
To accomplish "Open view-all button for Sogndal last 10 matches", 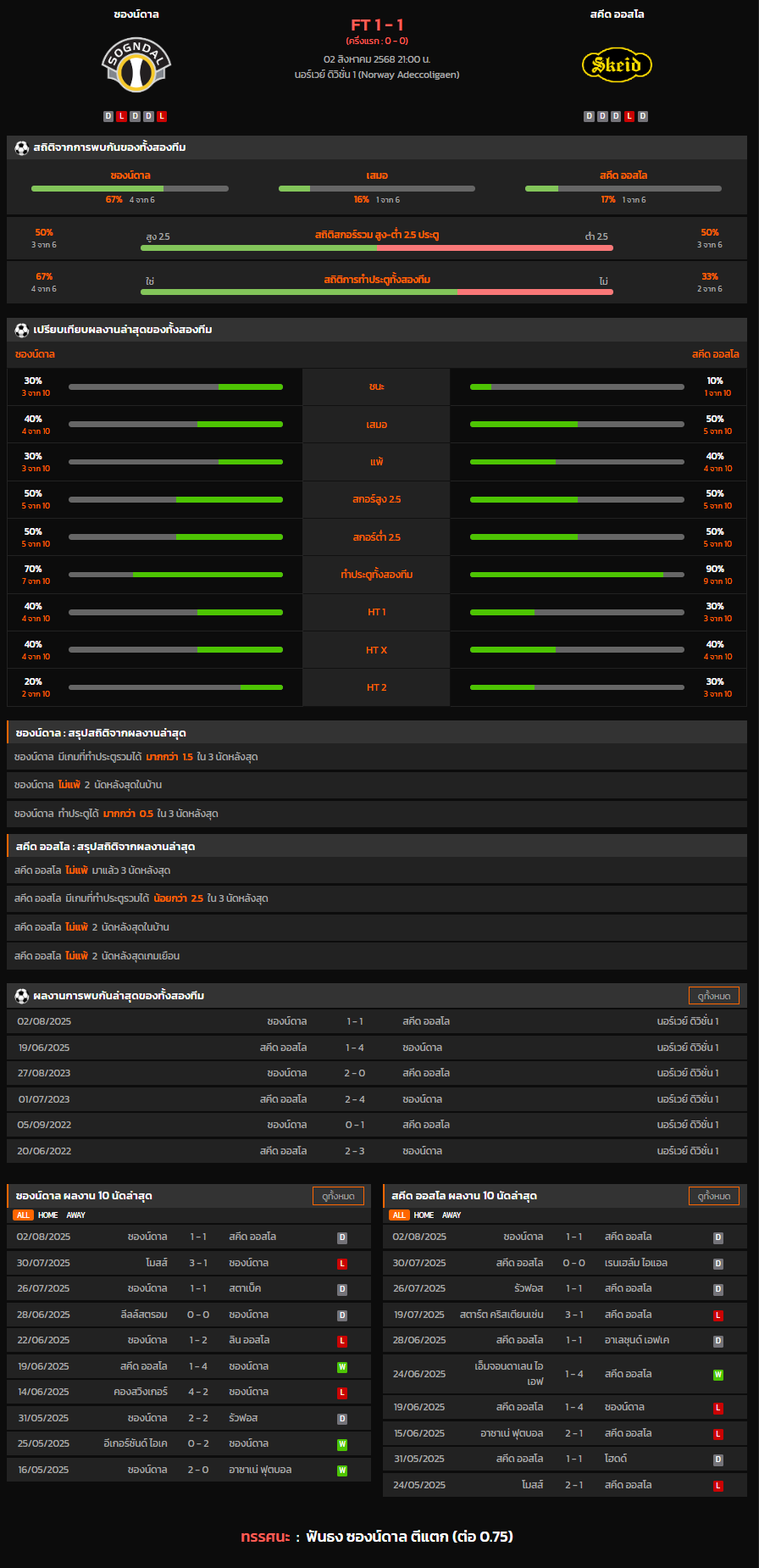I will coord(338,1196).
